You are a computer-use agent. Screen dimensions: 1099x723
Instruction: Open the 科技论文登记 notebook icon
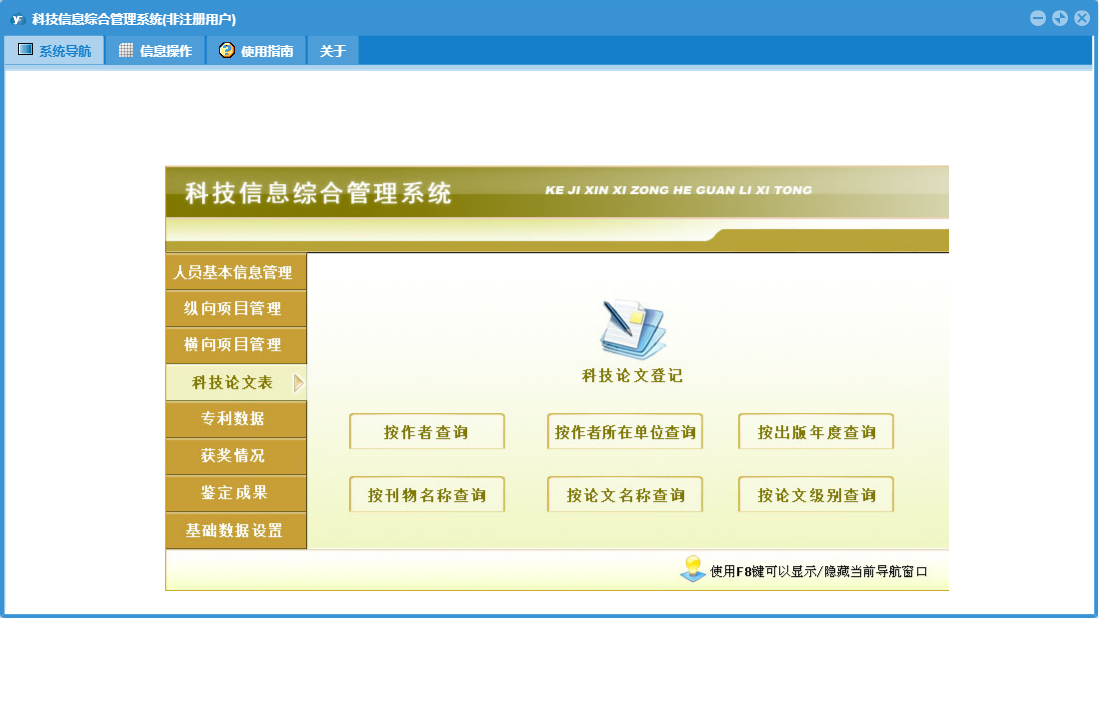(x=632, y=329)
